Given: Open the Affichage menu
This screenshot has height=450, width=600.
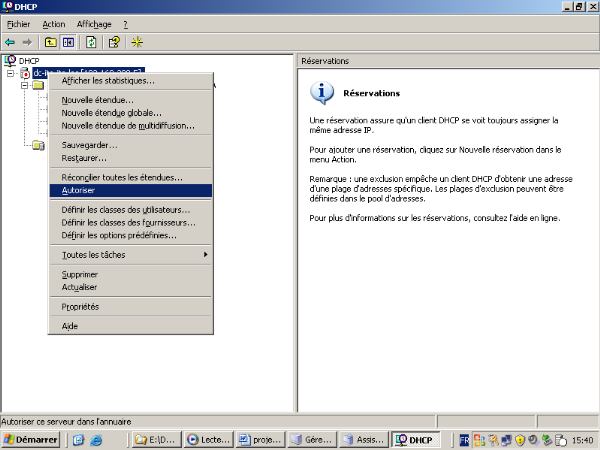Looking at the screenshot, I should (94, 23).
